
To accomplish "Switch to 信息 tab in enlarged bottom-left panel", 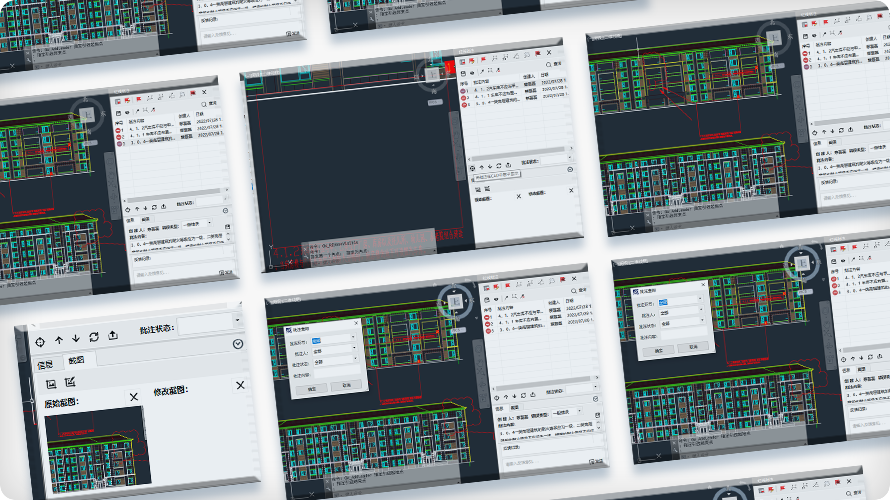I will [45, 364].
